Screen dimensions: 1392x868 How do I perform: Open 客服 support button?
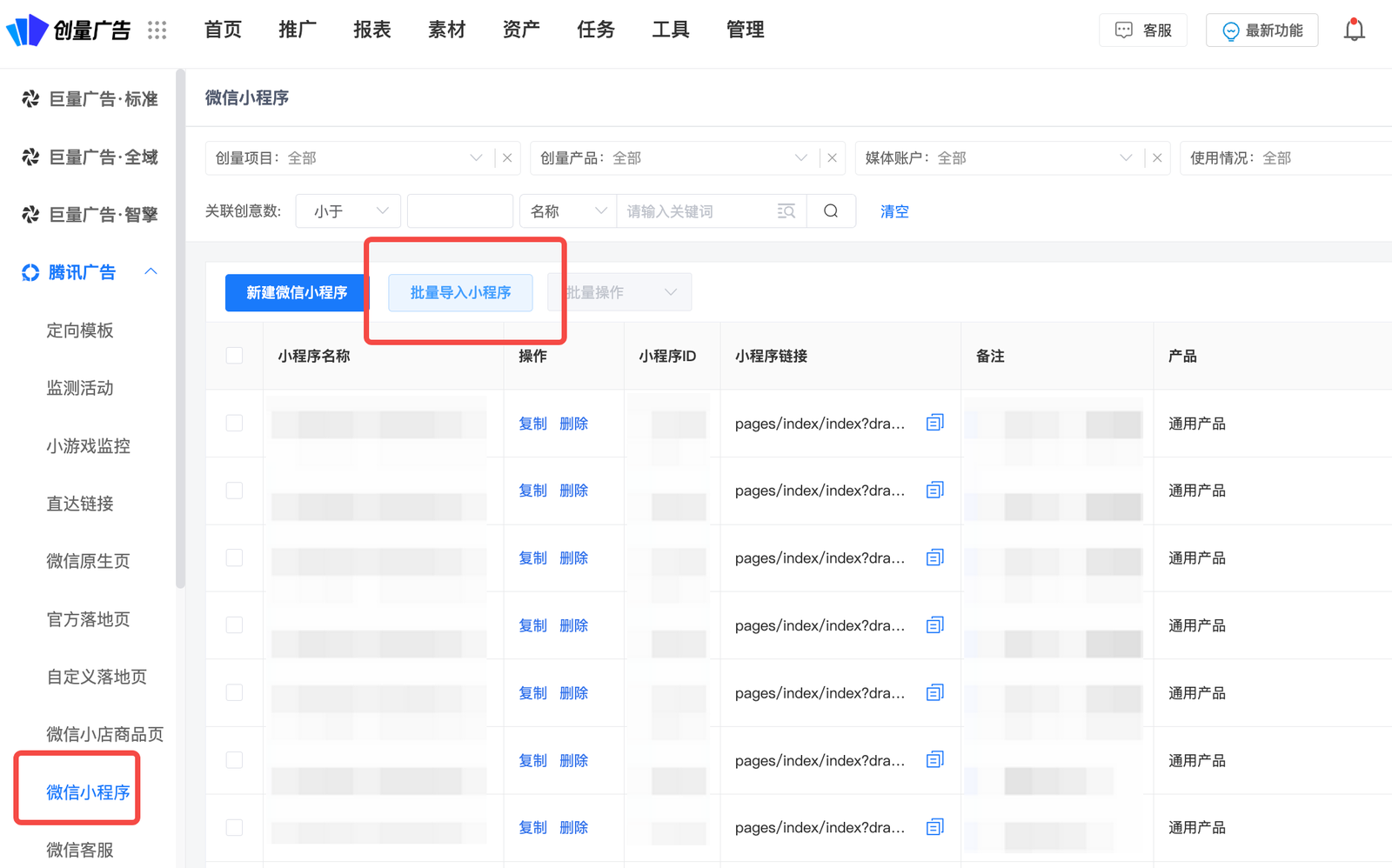[x=1143, y=30]
